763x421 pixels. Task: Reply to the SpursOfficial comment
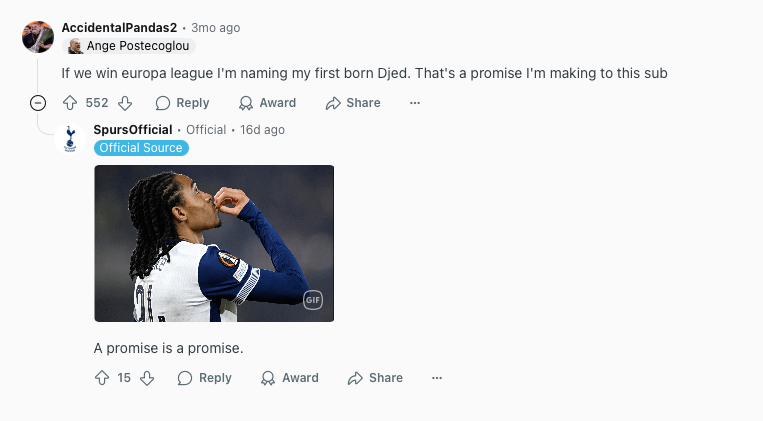[205, 378]
